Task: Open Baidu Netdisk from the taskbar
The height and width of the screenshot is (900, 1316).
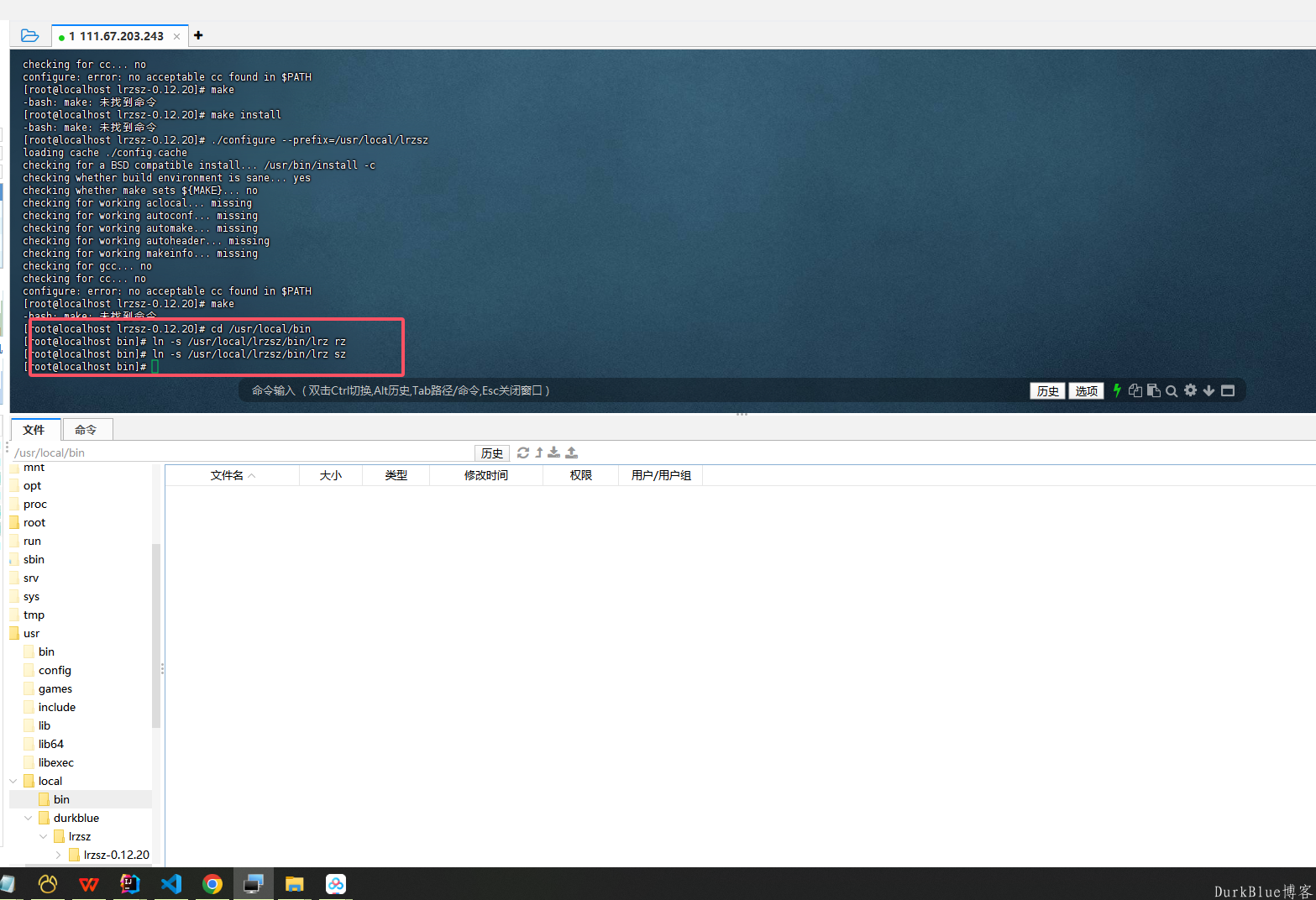Action: tap(336, 884)
